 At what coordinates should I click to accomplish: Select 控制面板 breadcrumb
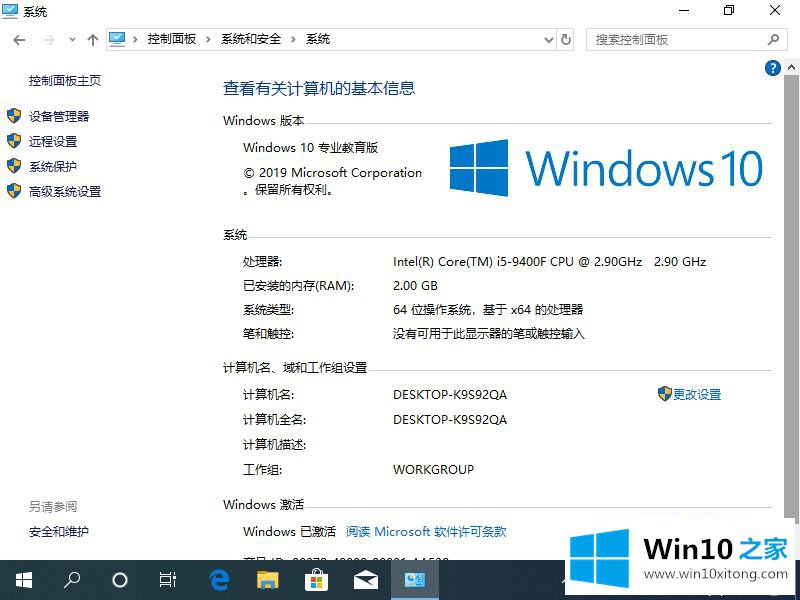tap(172, 39)
